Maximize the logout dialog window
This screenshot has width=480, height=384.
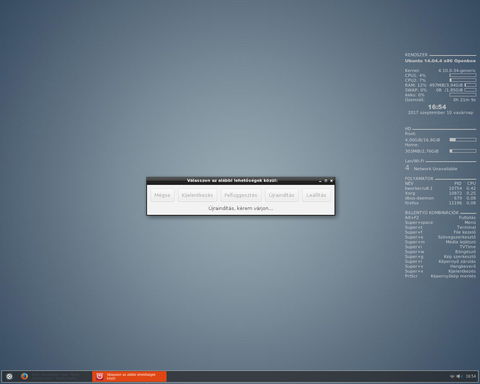point(326,181)
